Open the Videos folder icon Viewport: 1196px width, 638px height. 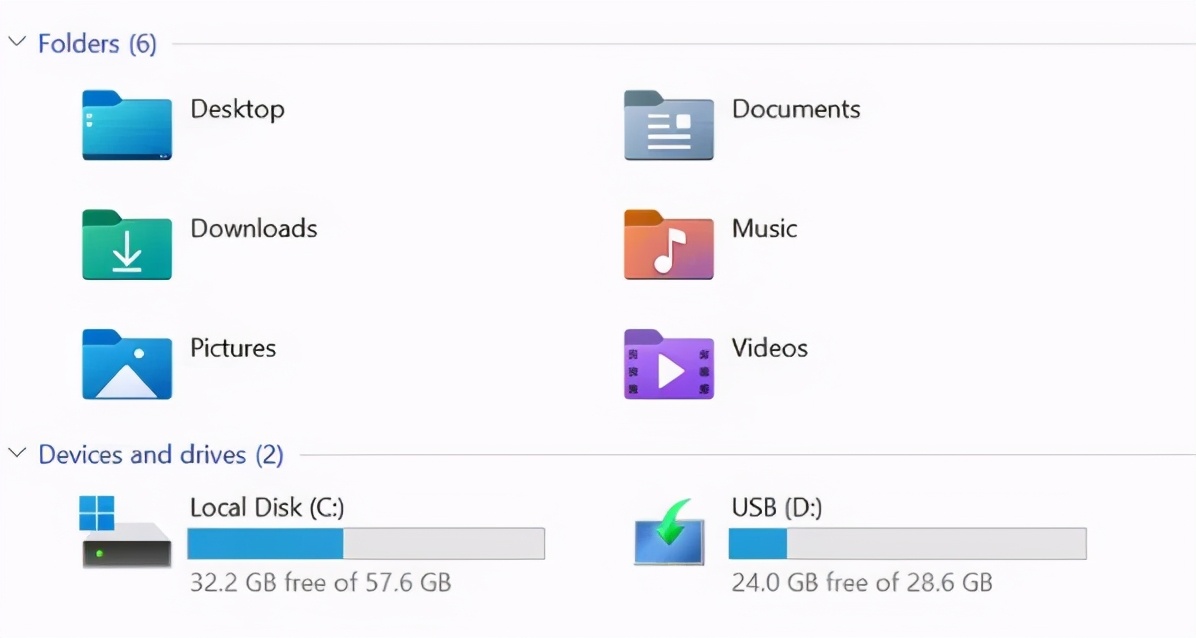click(668, 364)
